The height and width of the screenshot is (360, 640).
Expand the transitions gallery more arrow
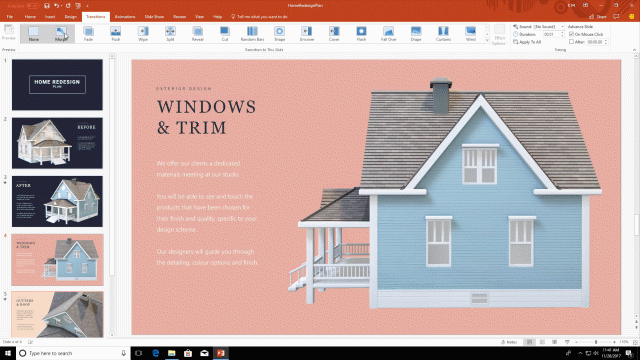(487, 41)
